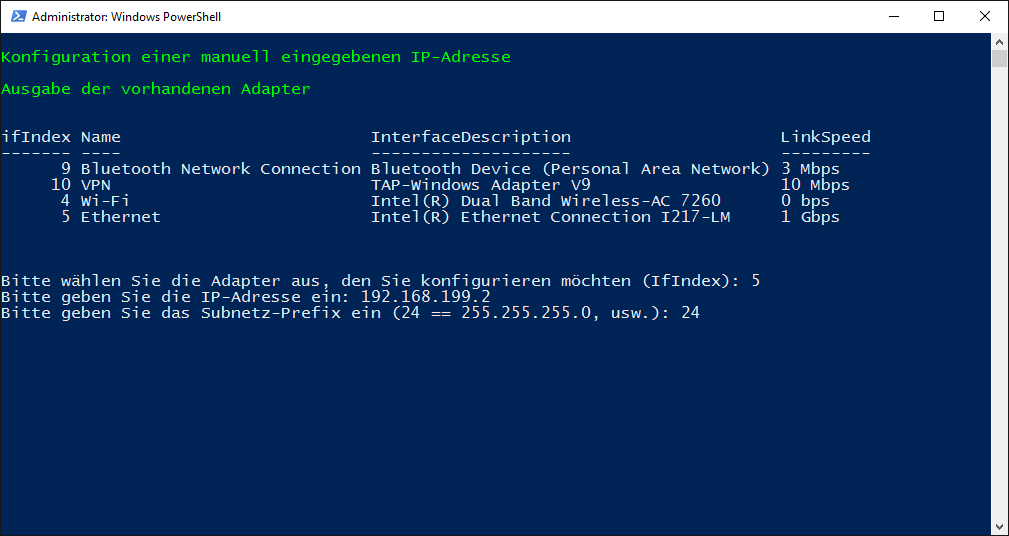
Task: Click the vertical scrollbar thumb
Action: tap(999, 59)
